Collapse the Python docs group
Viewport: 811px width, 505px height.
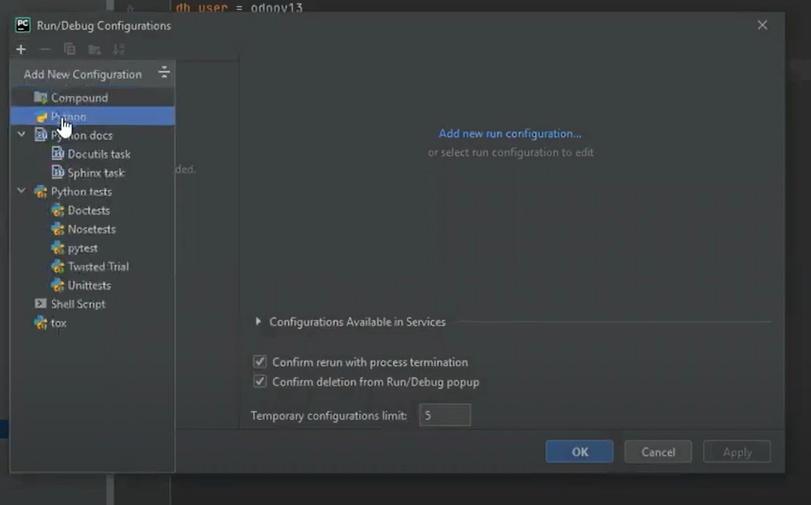coord(22,135)
